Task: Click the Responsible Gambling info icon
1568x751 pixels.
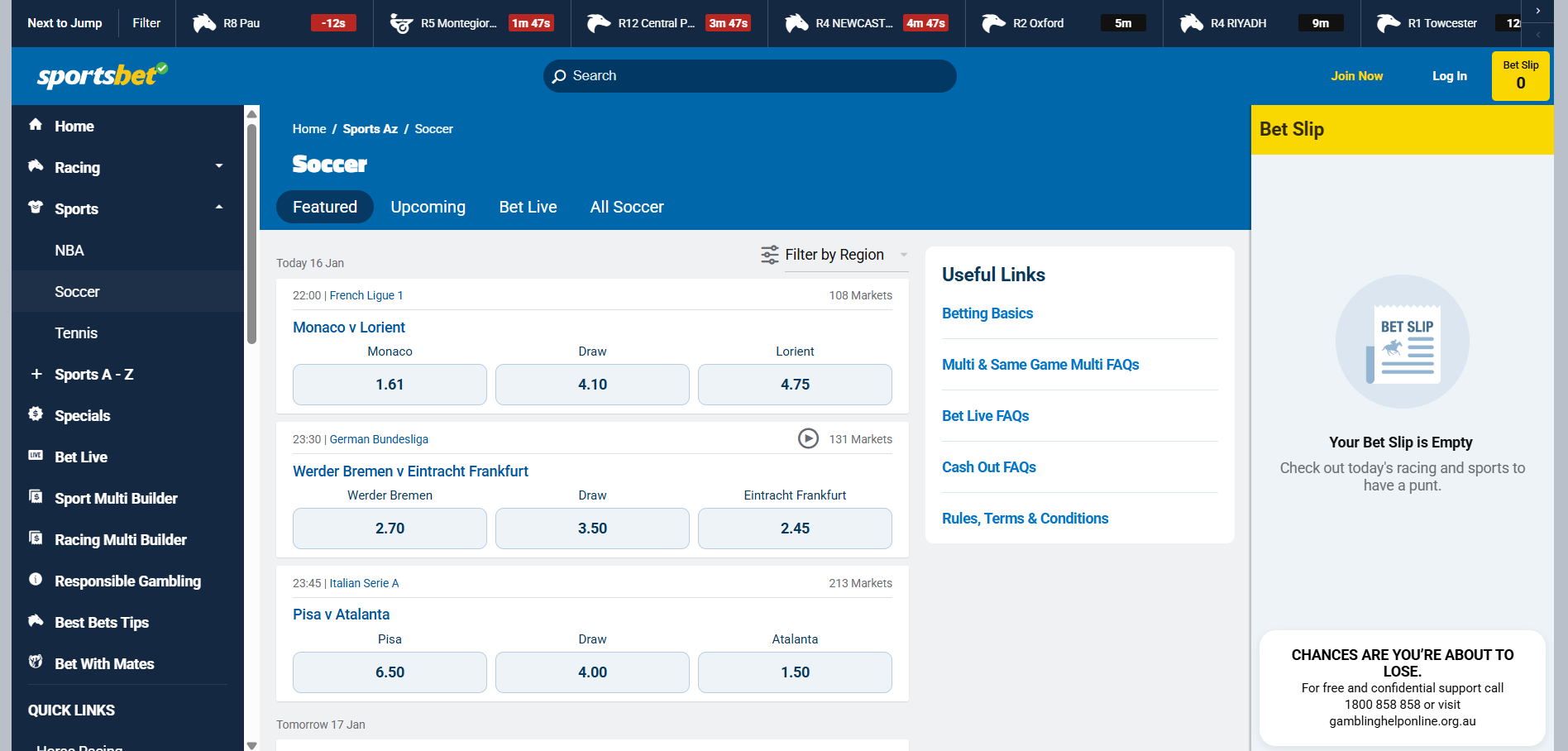Action: point(36,580)
